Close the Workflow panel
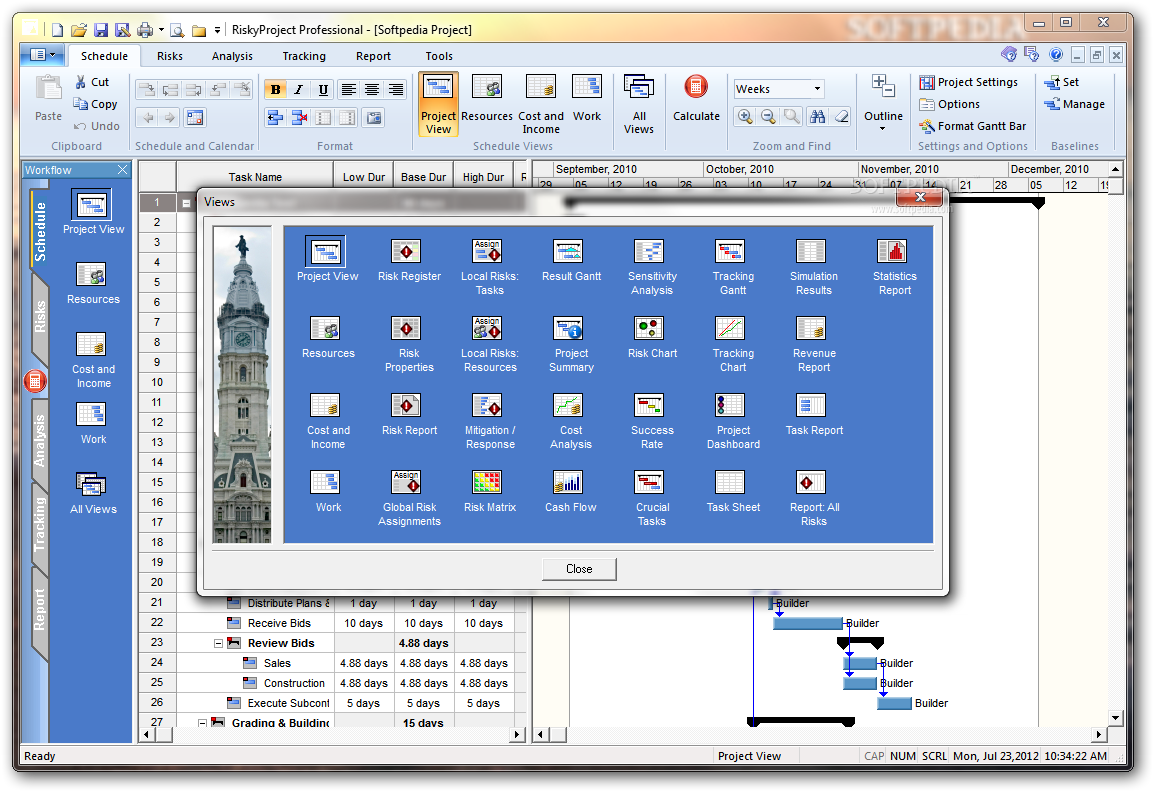 (x=122, y=170)
